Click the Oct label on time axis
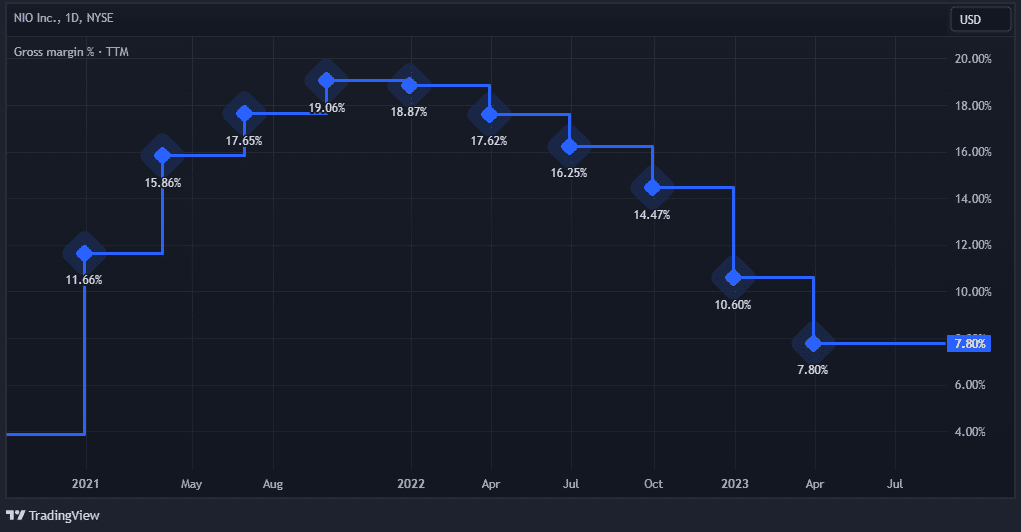The width and height of the screenshot is (1021, 532). (x=653, y=484)
